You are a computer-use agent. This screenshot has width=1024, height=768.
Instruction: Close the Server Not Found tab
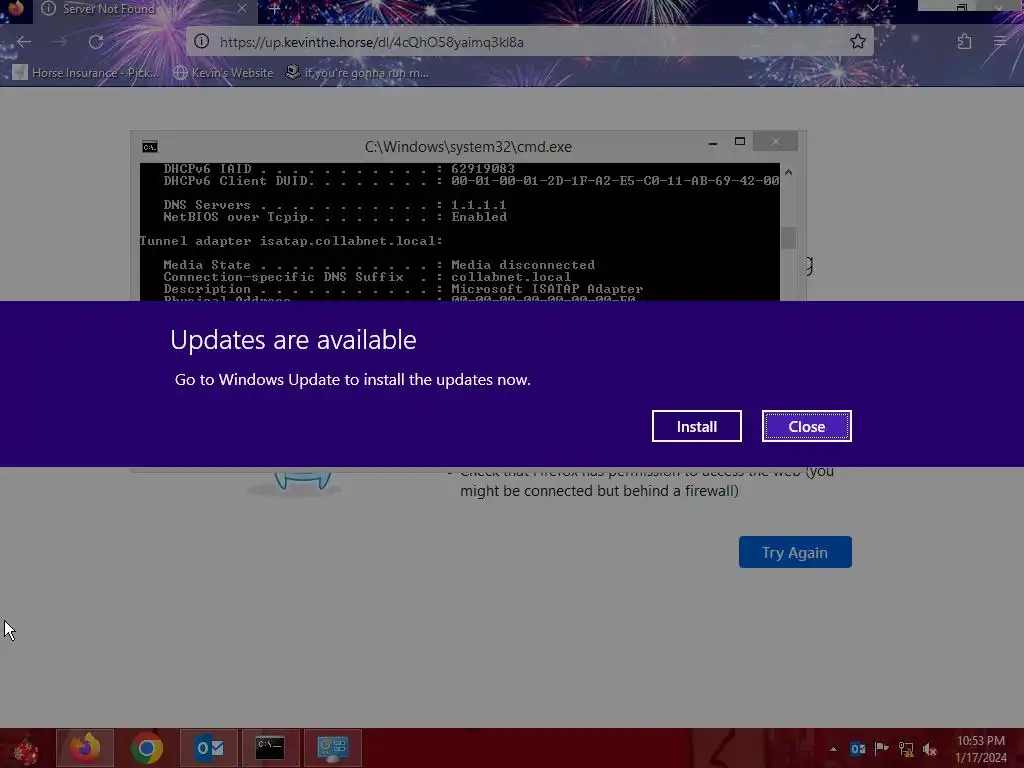coord(242,8)
